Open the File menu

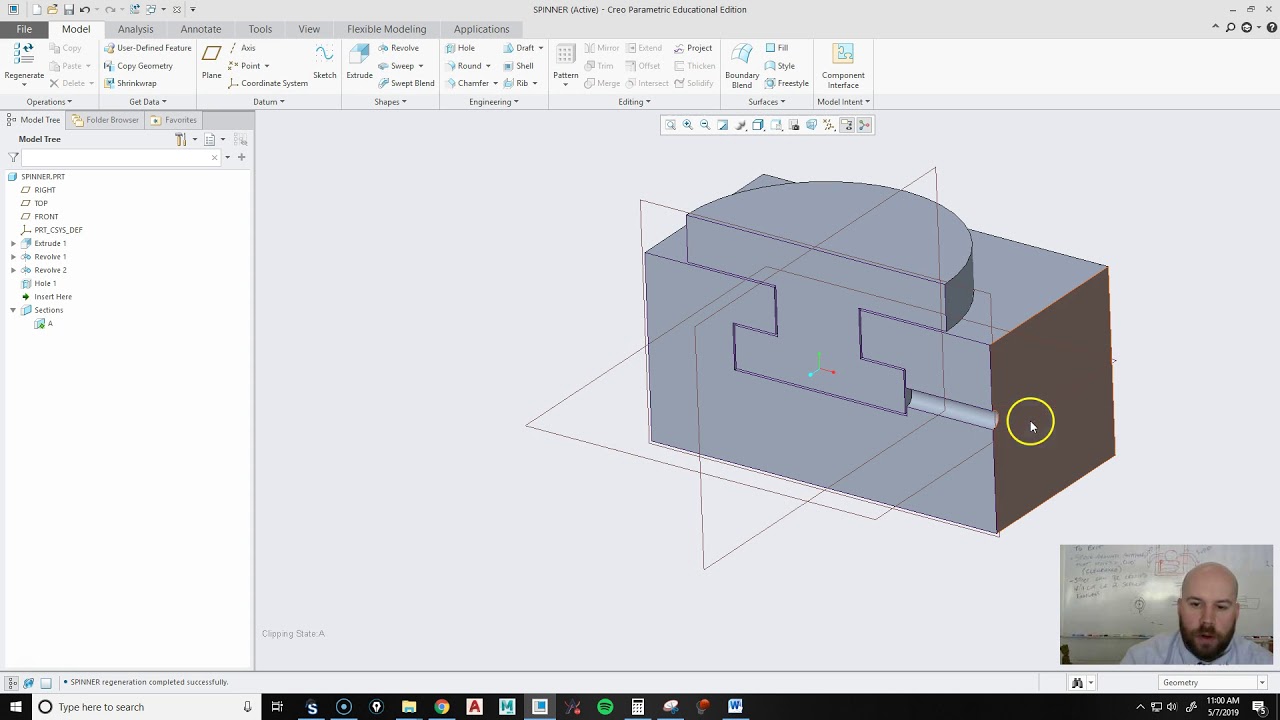[x=24, y=29]
